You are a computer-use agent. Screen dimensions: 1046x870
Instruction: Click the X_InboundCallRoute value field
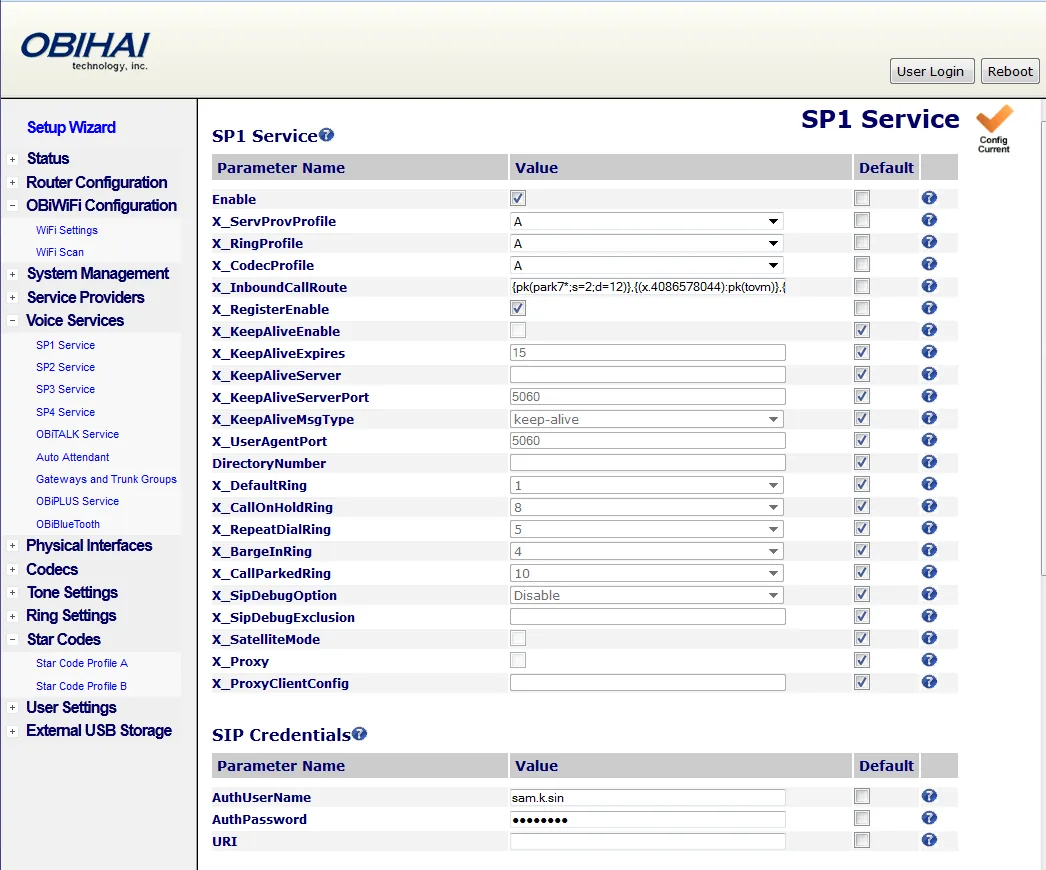coord(648,287)
